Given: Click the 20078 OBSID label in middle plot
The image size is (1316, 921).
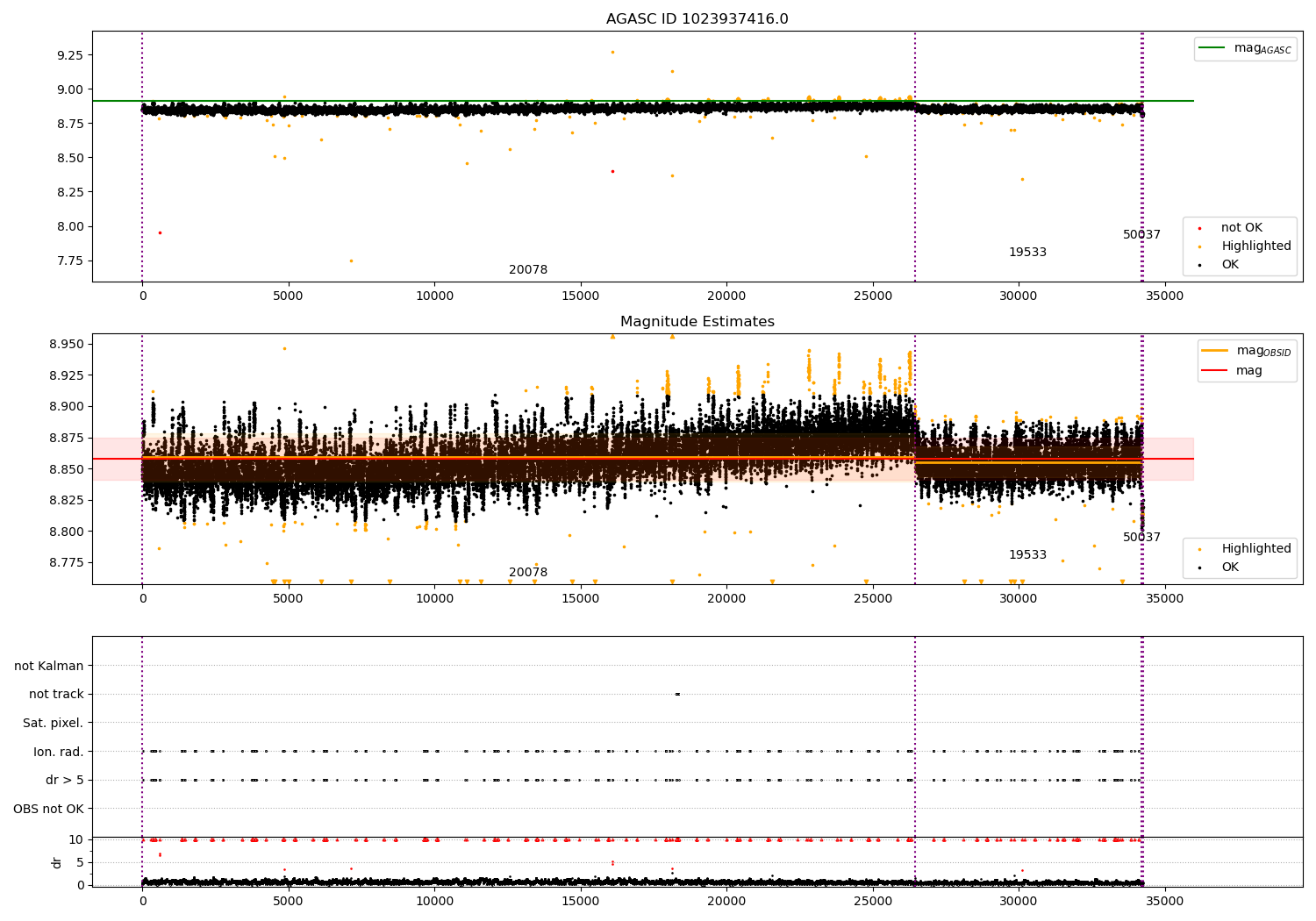Looking at the screenshot, I should pyautogui.click(x=528, y=573).
